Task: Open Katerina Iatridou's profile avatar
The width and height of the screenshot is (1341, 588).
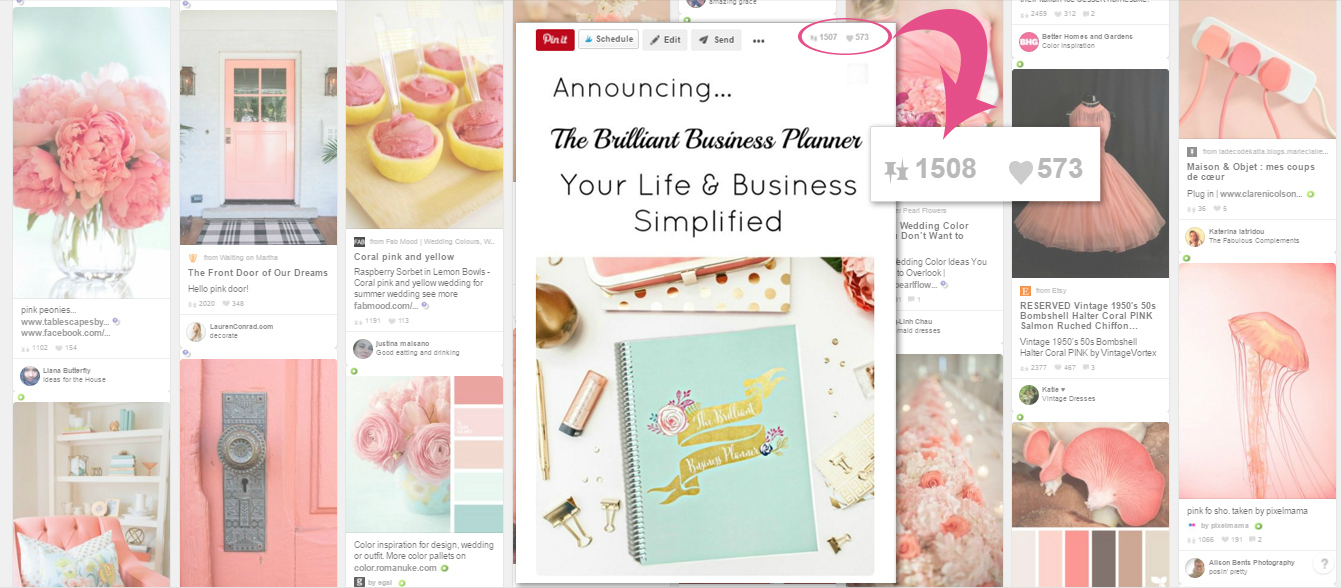Action: point(1195,237)
